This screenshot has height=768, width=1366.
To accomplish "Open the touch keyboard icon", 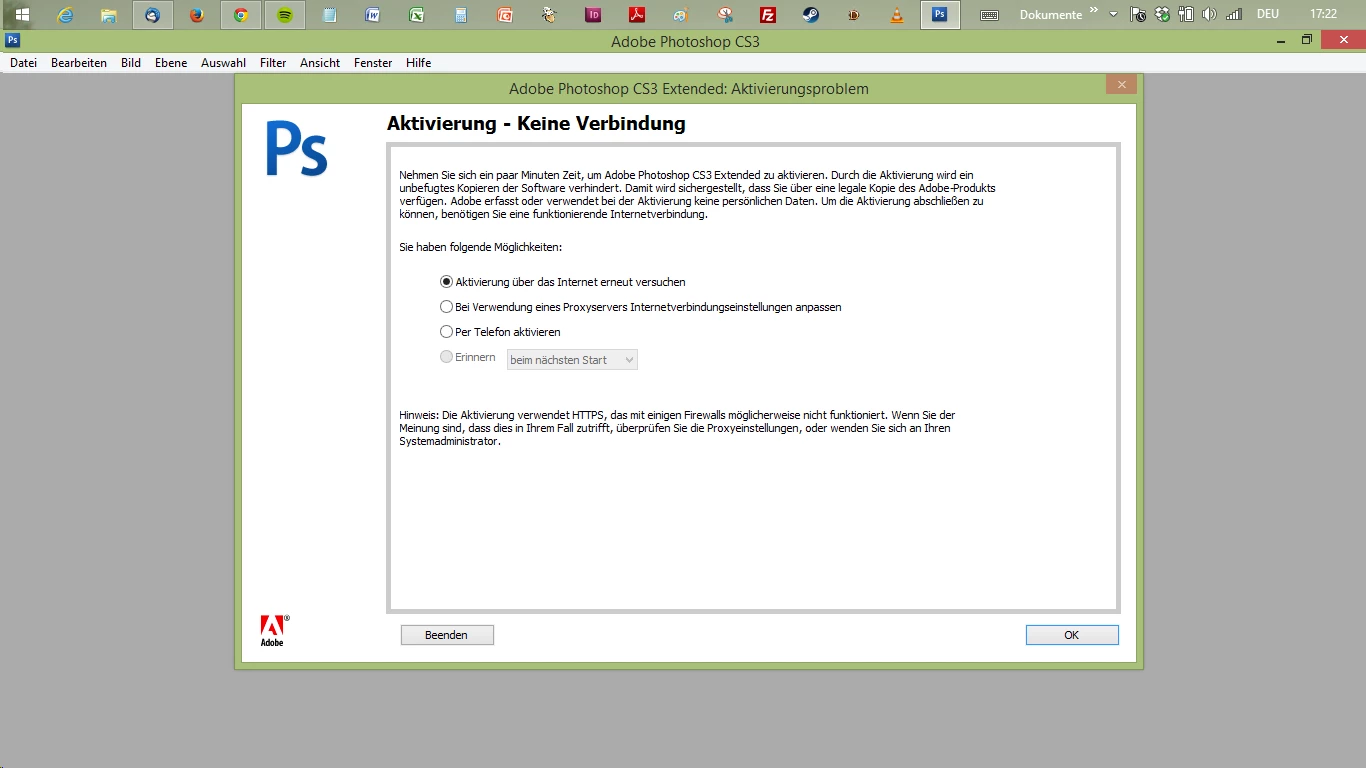I will 989,15.
